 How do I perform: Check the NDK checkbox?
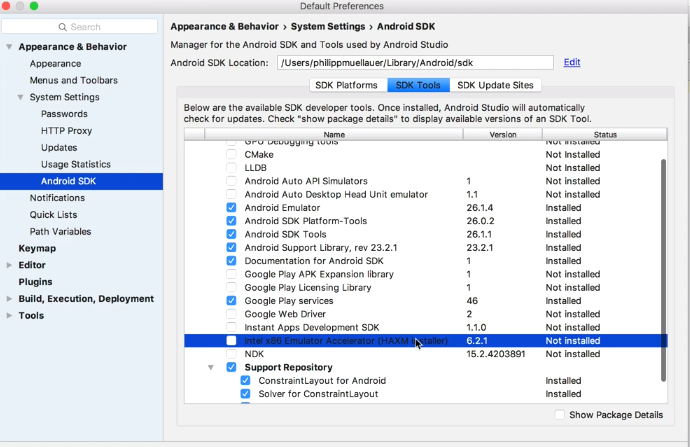coord(231,354)
